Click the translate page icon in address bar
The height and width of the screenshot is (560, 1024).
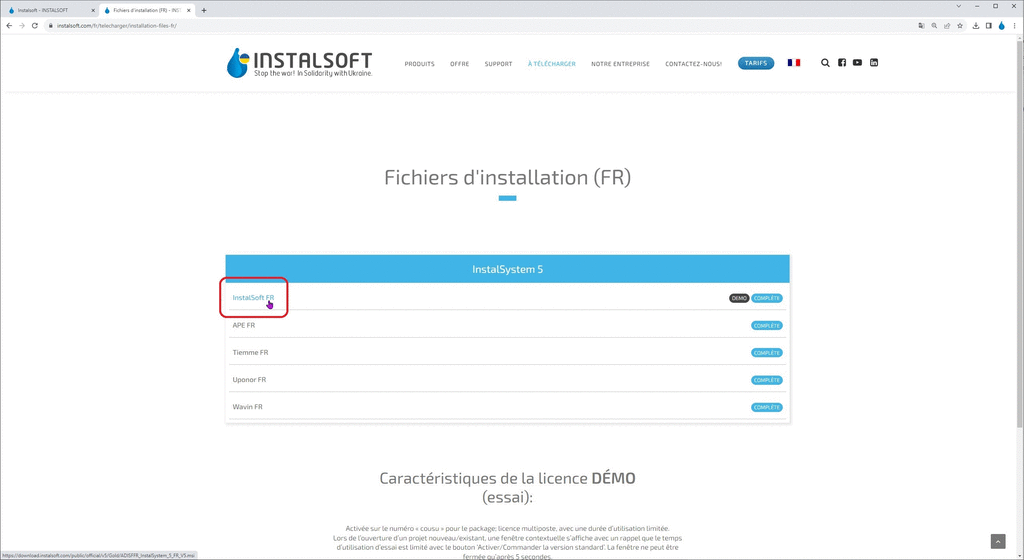(921, 25)
